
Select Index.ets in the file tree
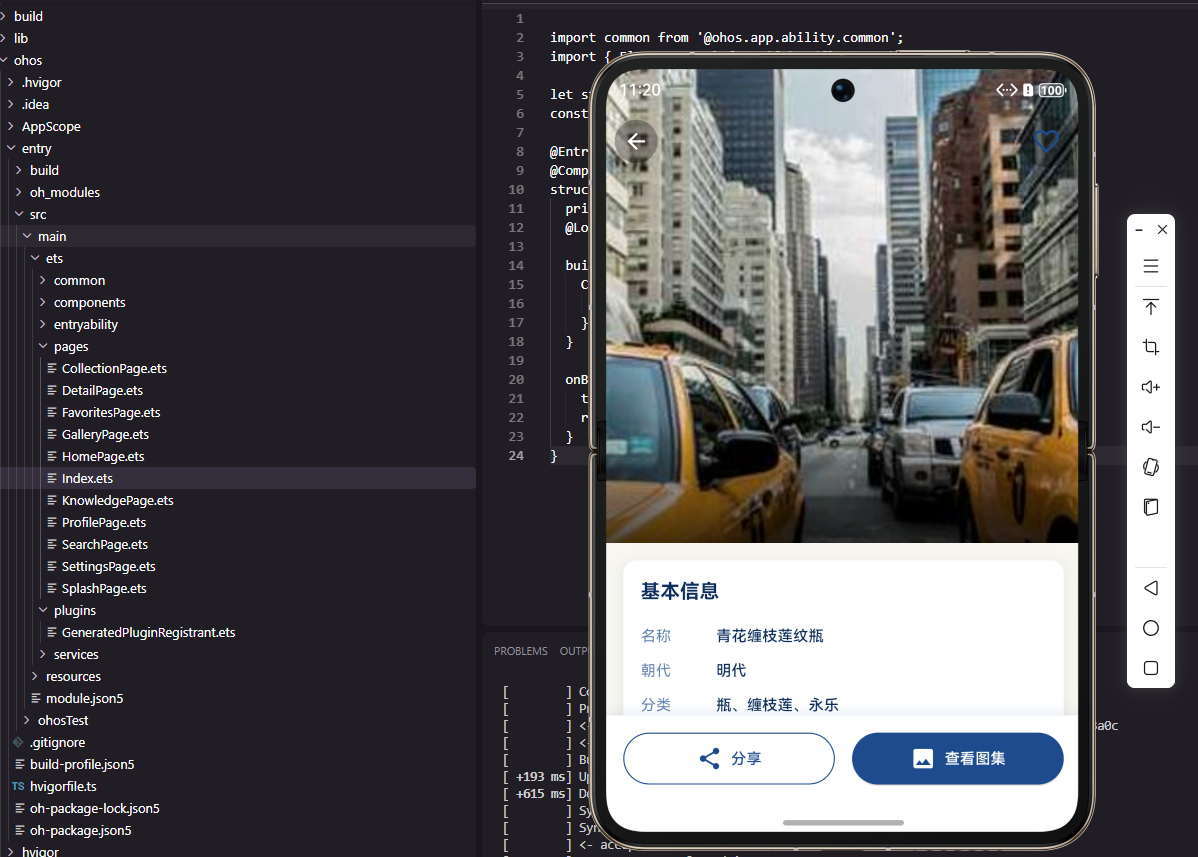(x=87, y=479)
